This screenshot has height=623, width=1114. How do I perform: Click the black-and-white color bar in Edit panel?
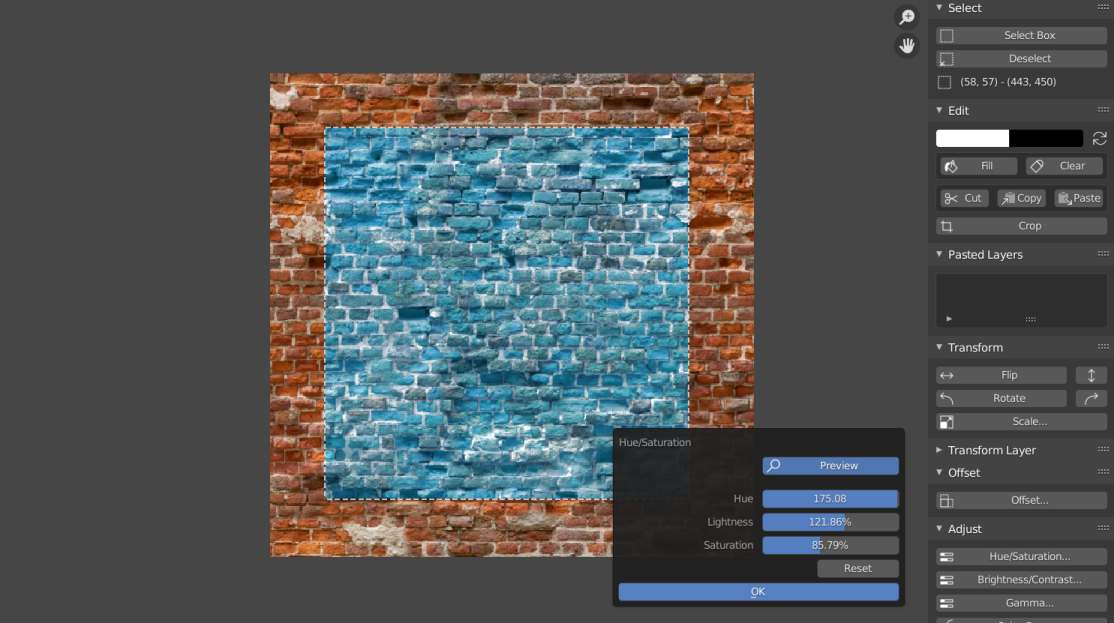(x=1010, y=137)
